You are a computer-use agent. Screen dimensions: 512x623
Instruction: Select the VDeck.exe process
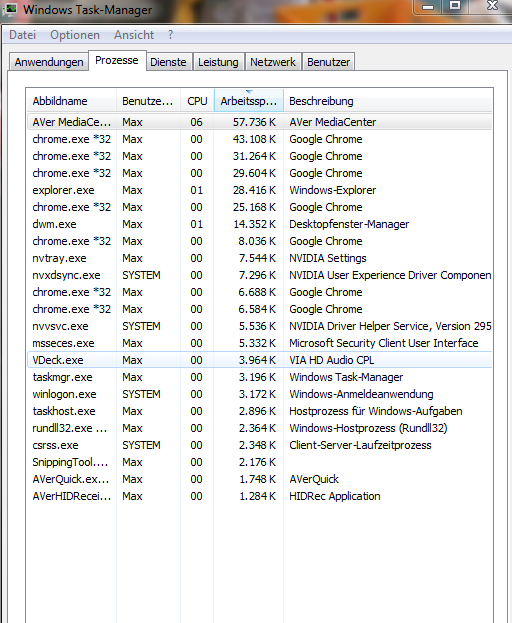coord(260,360)
